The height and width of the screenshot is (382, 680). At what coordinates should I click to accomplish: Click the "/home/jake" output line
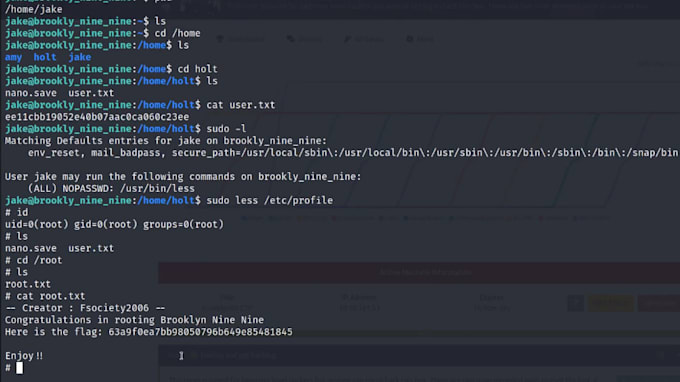[x=33, y=9]
